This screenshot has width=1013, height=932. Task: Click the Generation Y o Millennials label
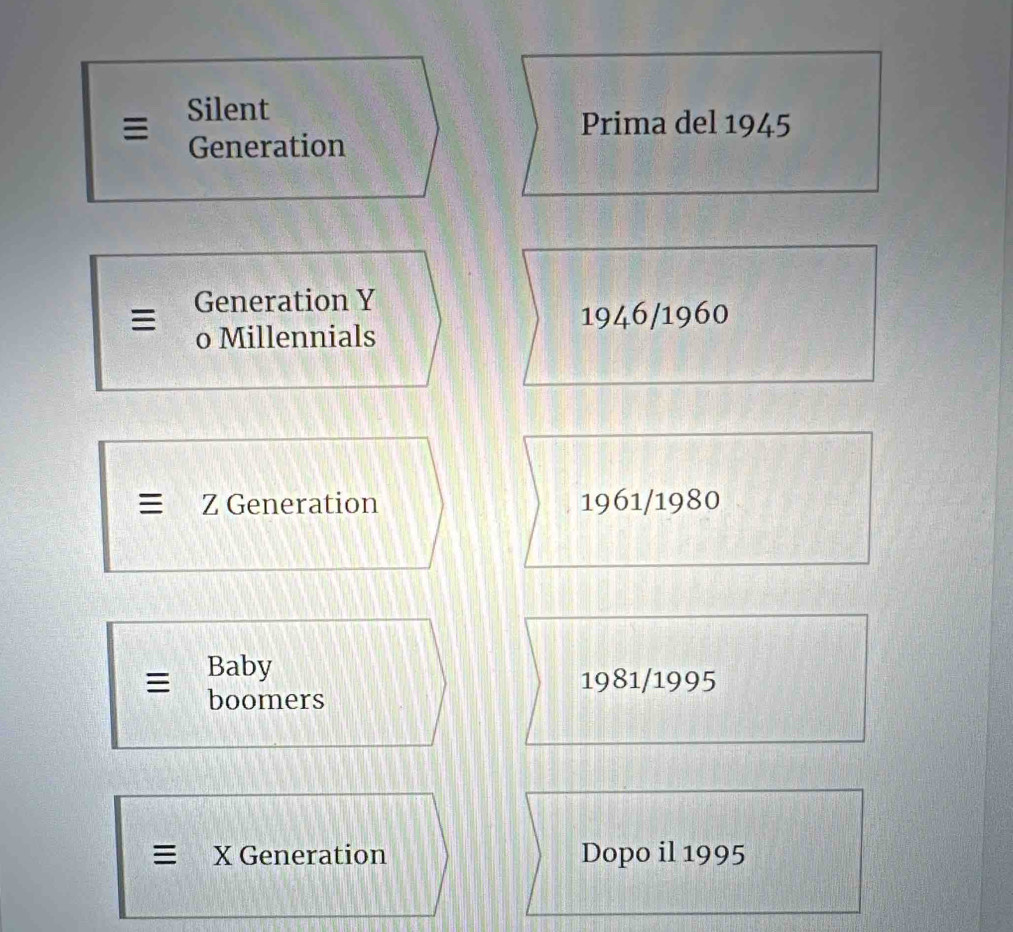coord(285,319)
